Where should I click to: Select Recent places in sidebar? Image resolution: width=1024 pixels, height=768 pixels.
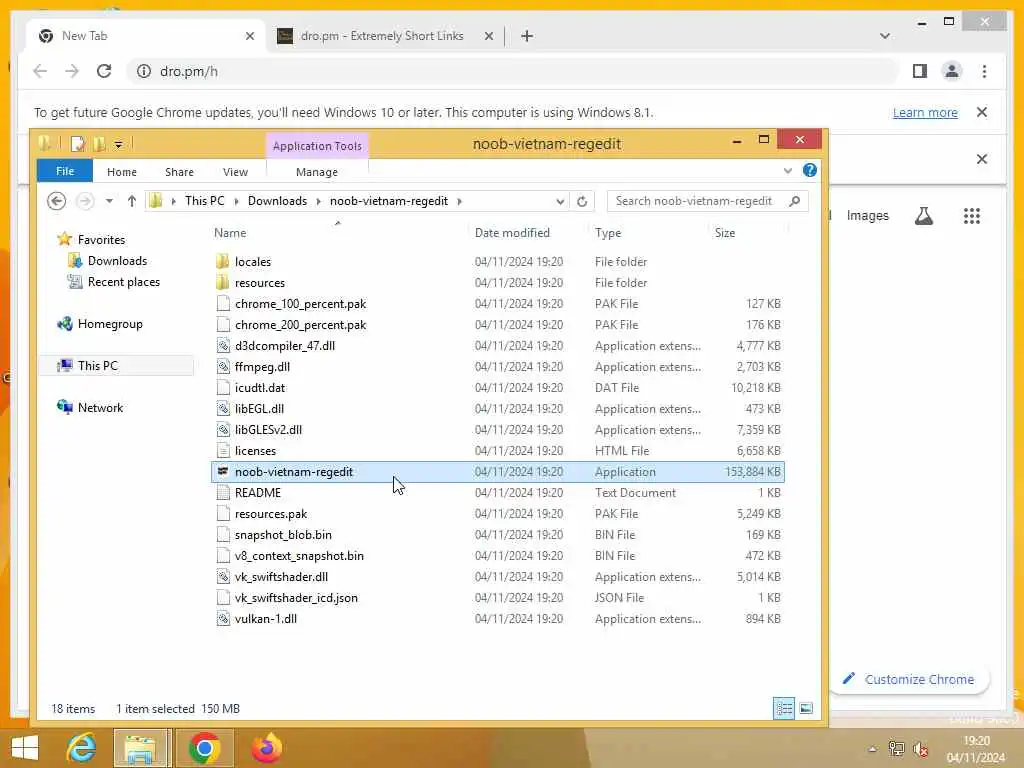point(123,281)
